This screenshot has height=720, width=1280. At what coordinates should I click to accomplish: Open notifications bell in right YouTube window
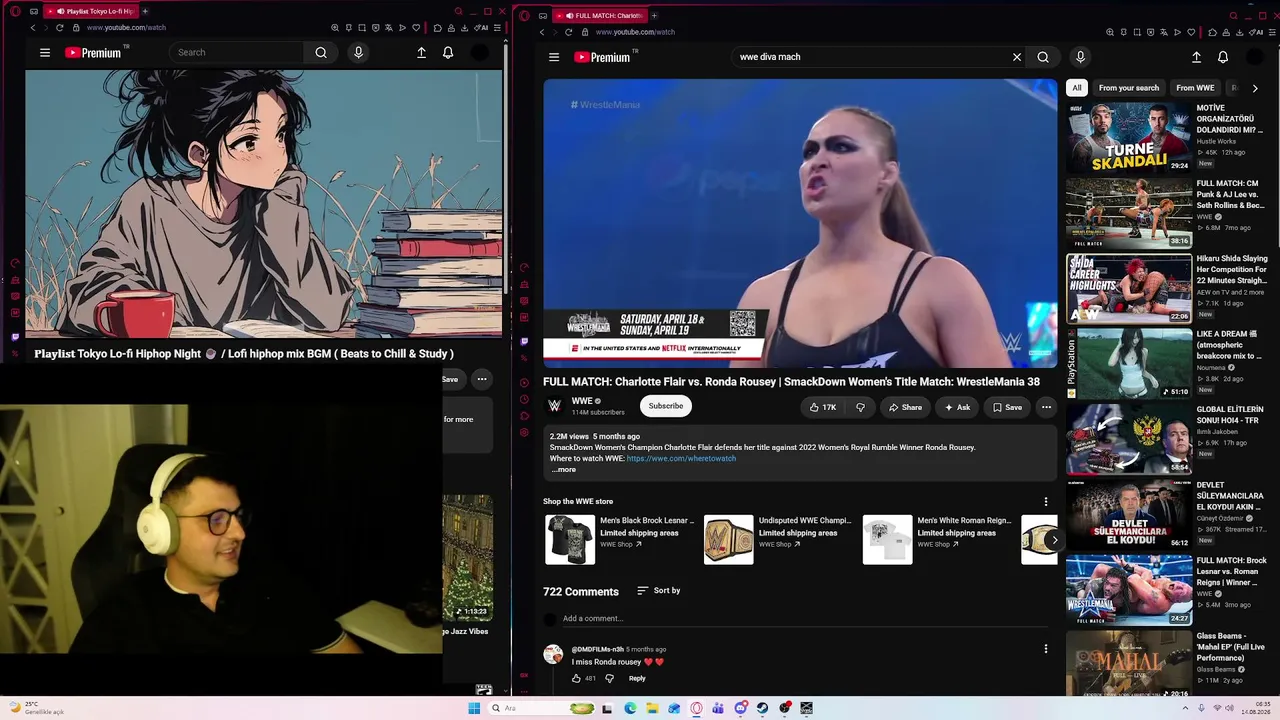pos(1223,57)
